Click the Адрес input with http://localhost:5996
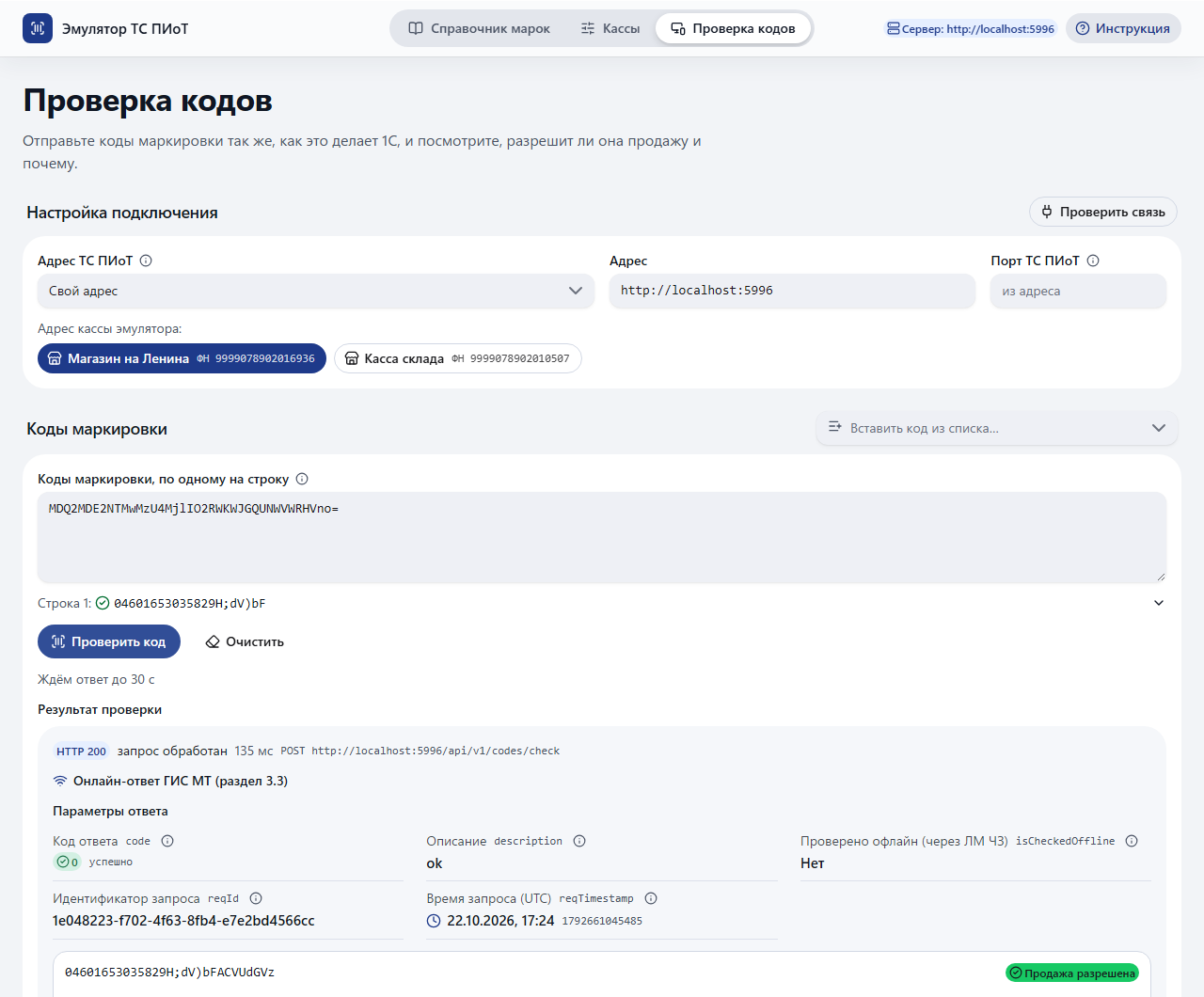 click(792, 291)
